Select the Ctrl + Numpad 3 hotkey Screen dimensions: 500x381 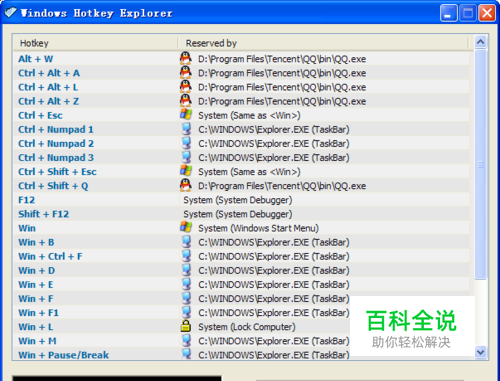pyautogui.click(x=56, y=157)
